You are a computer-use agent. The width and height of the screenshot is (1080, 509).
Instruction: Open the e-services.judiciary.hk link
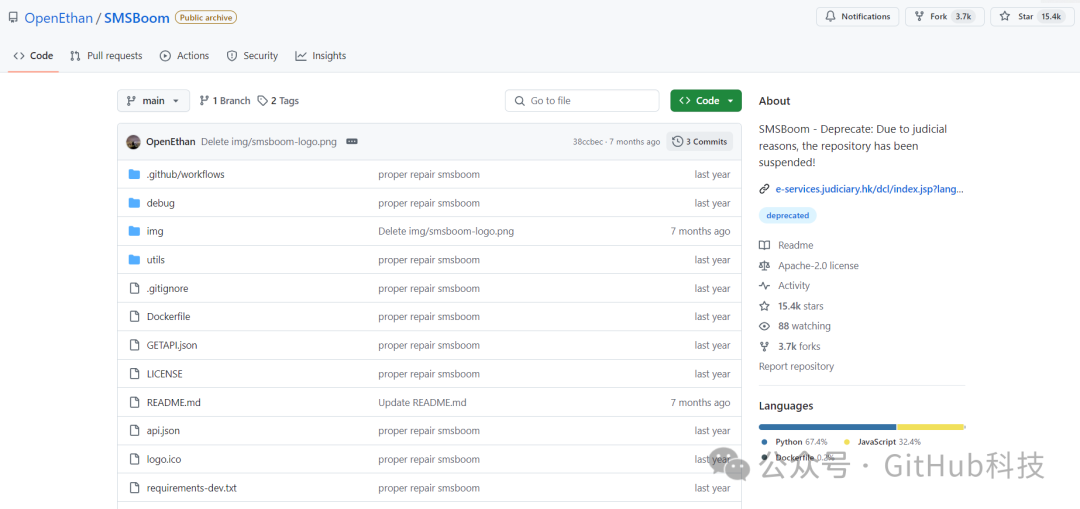(x=869, y=189)
